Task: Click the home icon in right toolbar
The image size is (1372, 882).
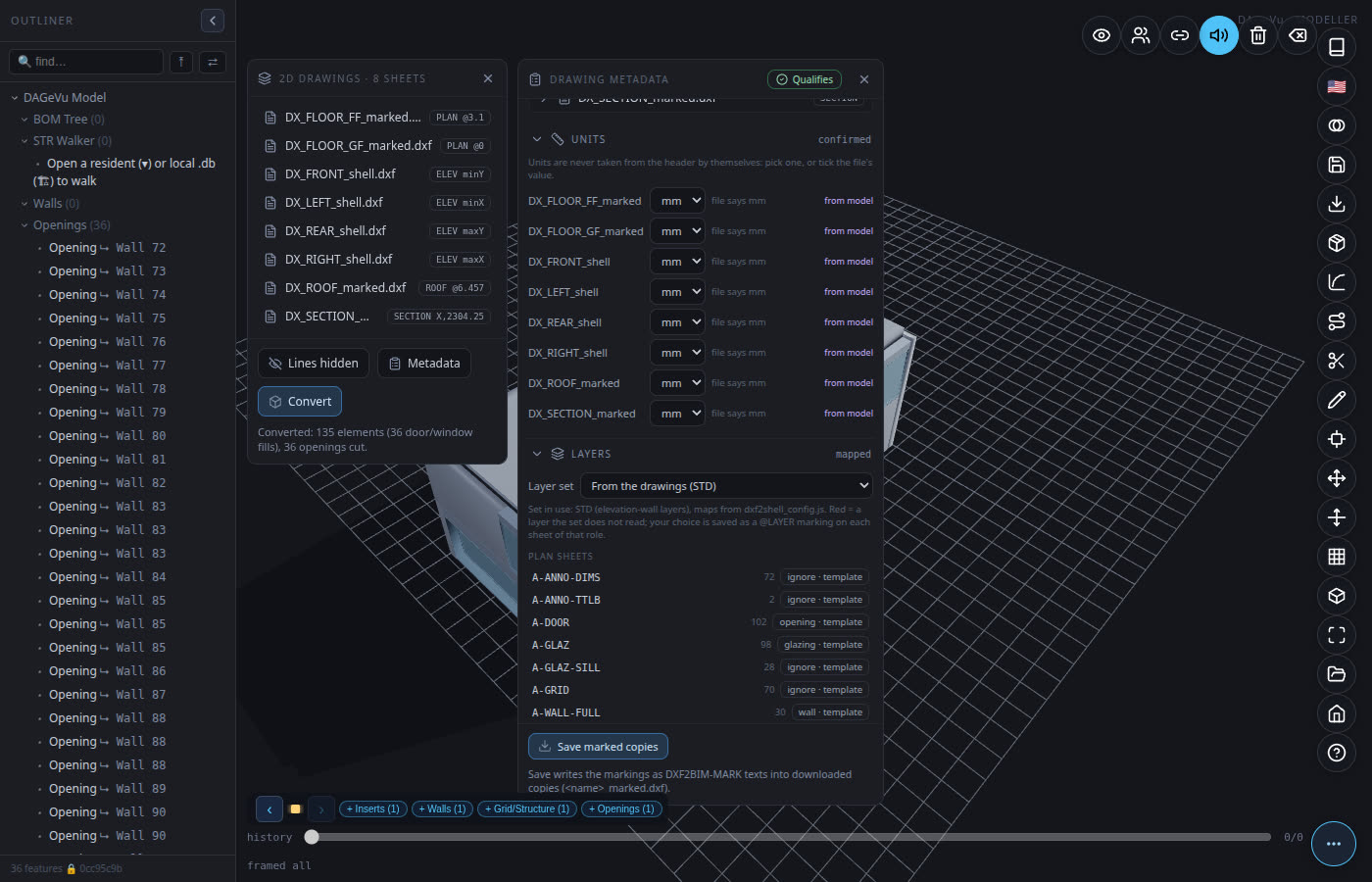Action: tap(1337, 713)
